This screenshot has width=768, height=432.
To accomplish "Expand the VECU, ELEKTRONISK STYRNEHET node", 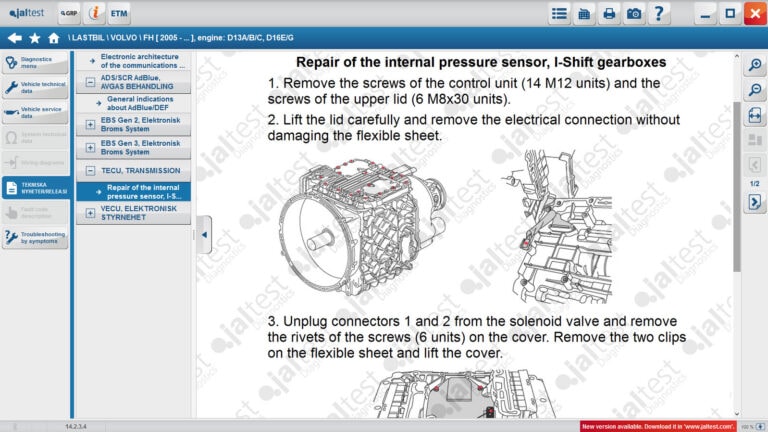I will coord(90,213).
